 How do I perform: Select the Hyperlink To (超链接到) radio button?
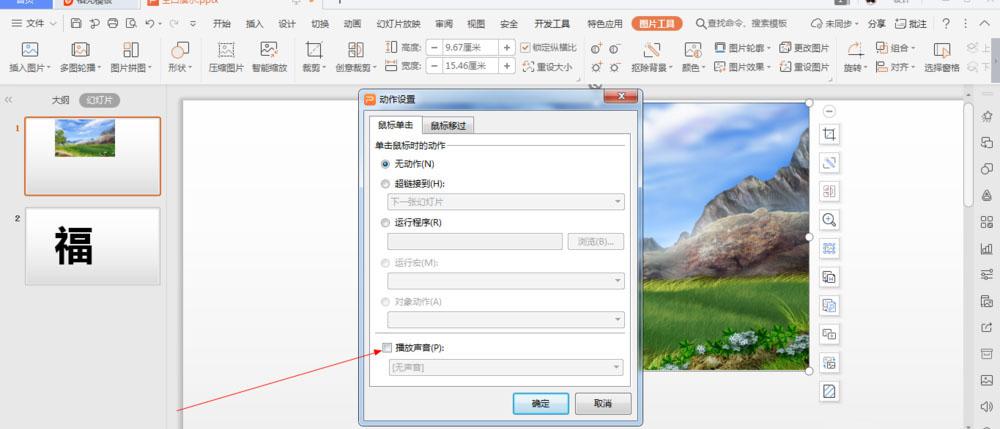(385, 184)
